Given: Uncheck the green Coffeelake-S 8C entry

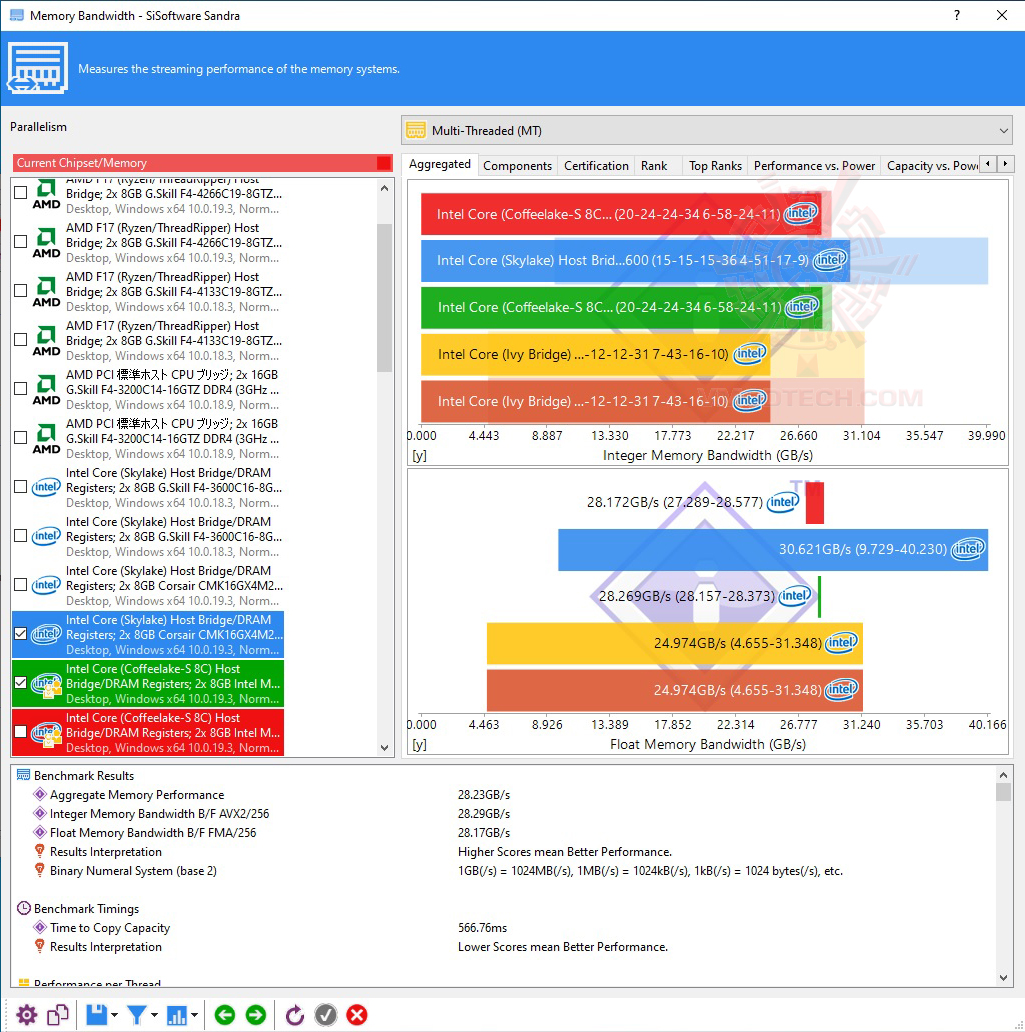Looking at the screenshot, I should (x=20, y=683).
